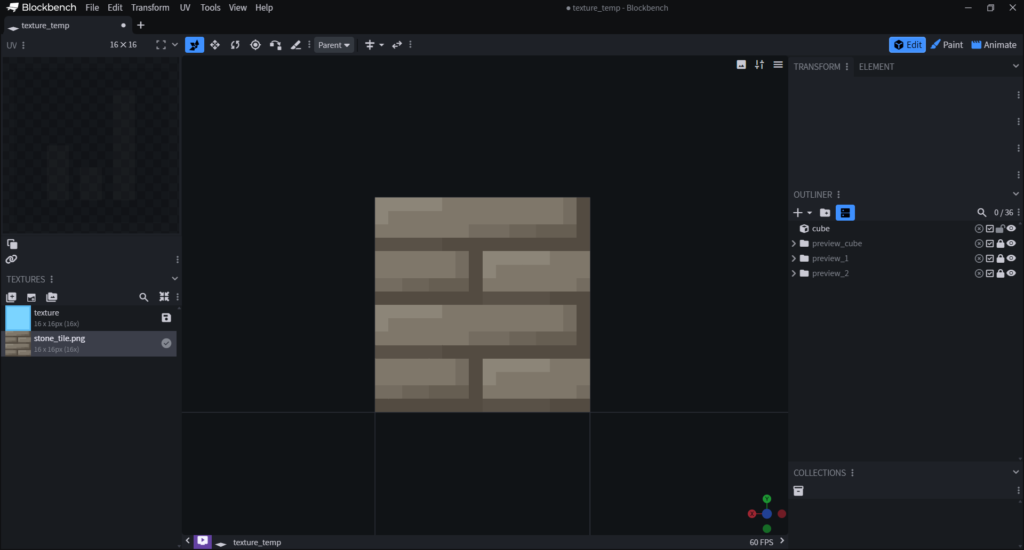Viewport: 1024px width, 550px height.
Task: Click the Add Group folder icon in Outliner
Action: coord(825,213)
